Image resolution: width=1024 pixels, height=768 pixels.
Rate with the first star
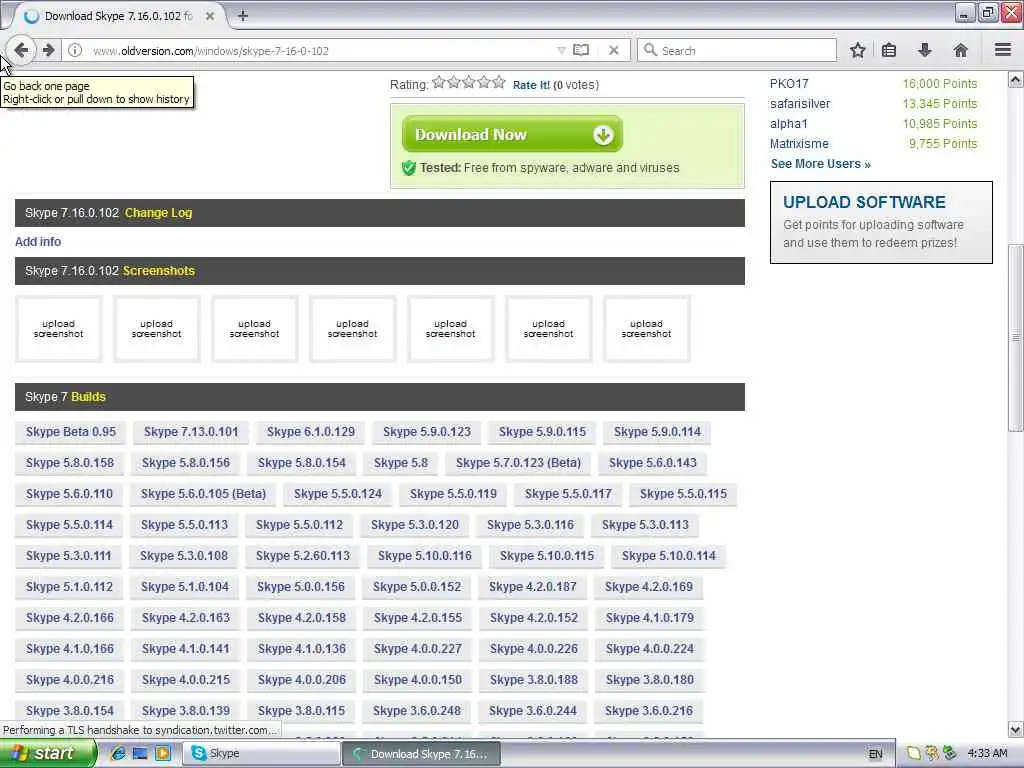(439, 82)
